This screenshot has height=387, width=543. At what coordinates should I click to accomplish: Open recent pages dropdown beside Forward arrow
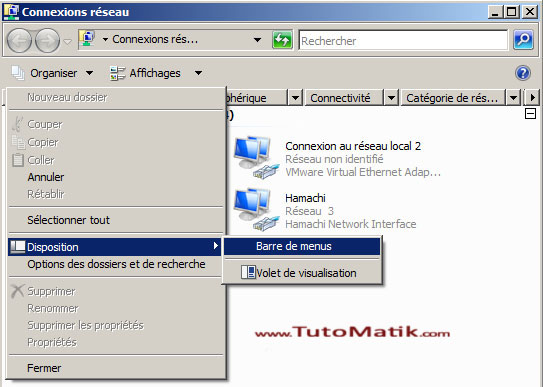68,42
